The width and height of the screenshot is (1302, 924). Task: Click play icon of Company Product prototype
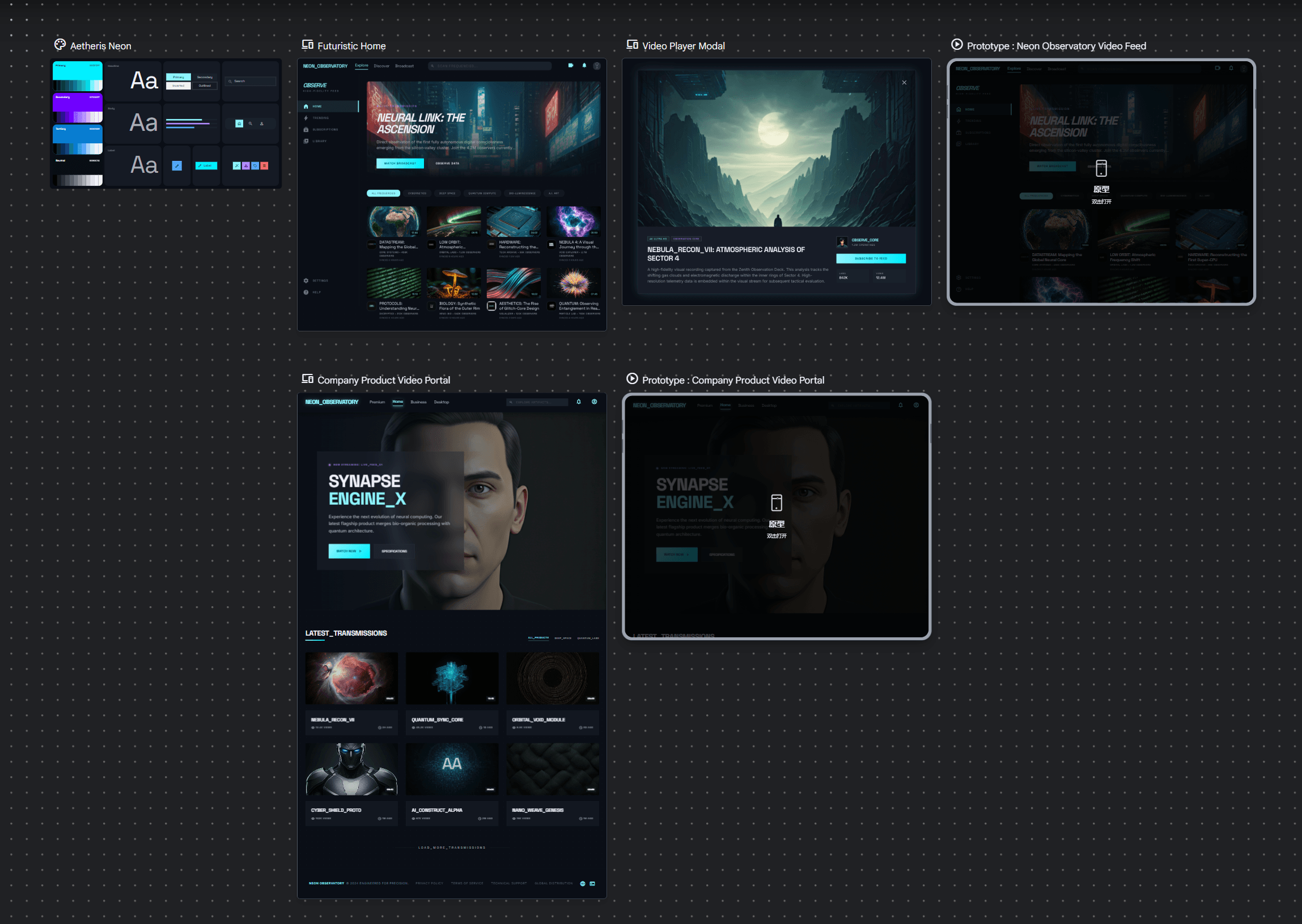pyautogui.click(x=632, y=378)
